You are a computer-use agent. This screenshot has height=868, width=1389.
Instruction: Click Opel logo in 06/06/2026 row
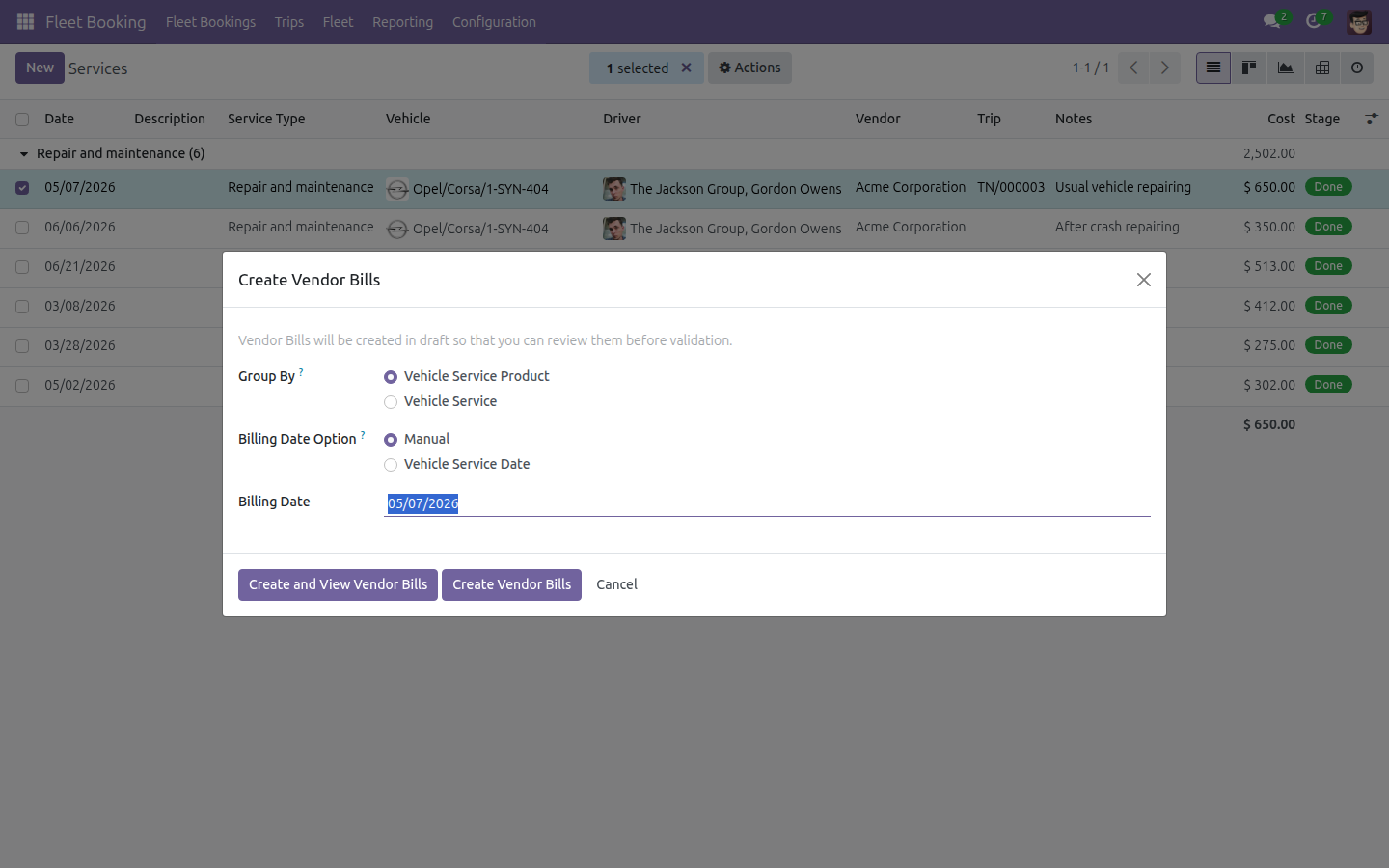point(397,229)
